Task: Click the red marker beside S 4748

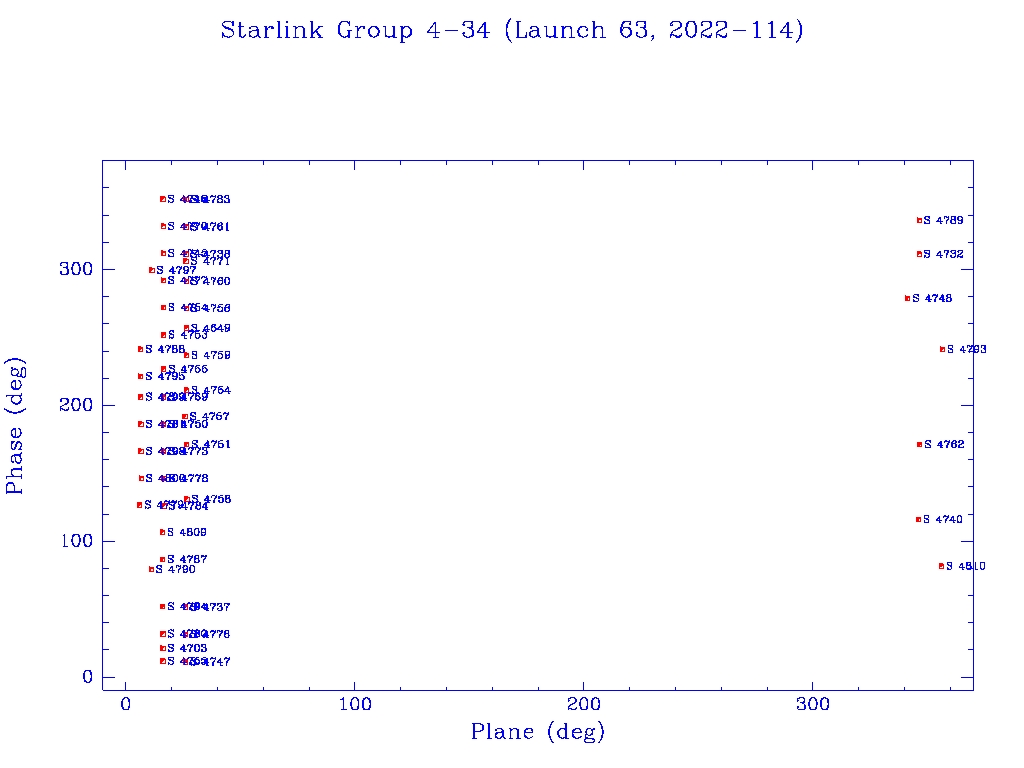Action: (x=908, y=298)
